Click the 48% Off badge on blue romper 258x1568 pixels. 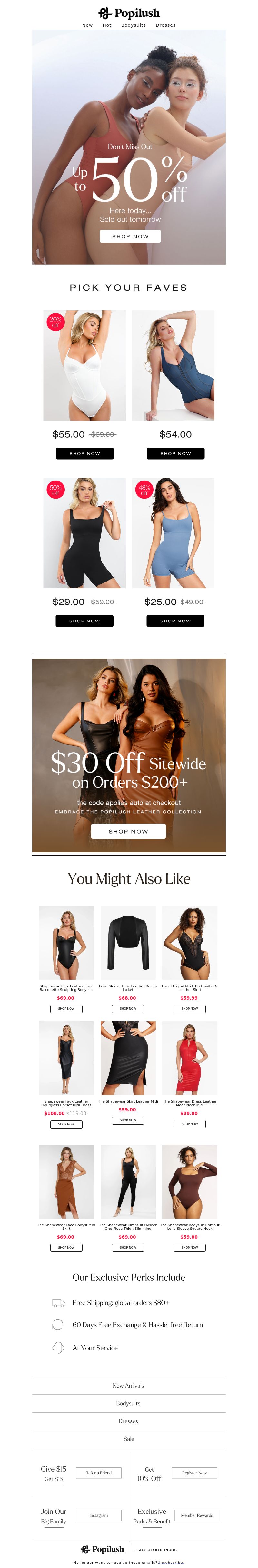click(x=144, y=490)
